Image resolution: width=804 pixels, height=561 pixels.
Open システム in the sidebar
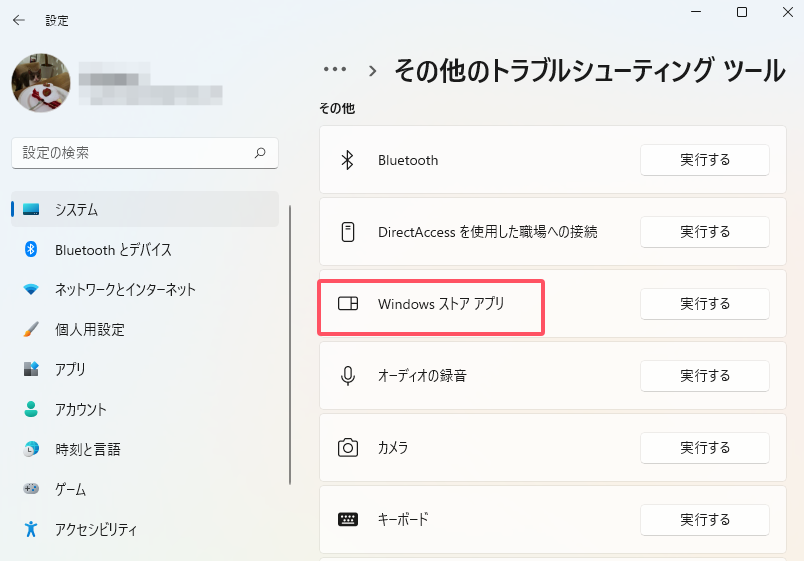145,209
